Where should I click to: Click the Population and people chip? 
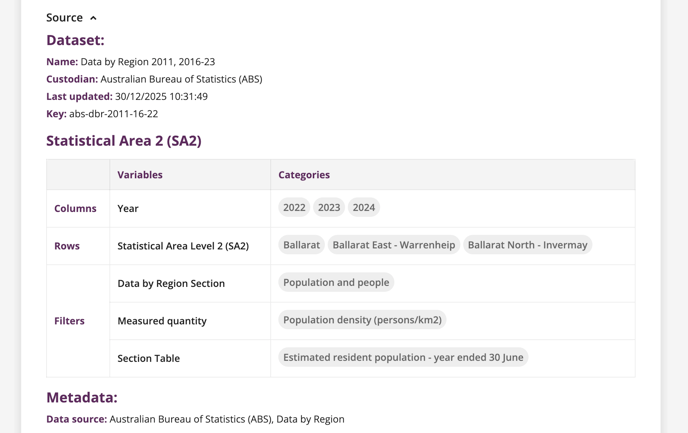(336, 283)
